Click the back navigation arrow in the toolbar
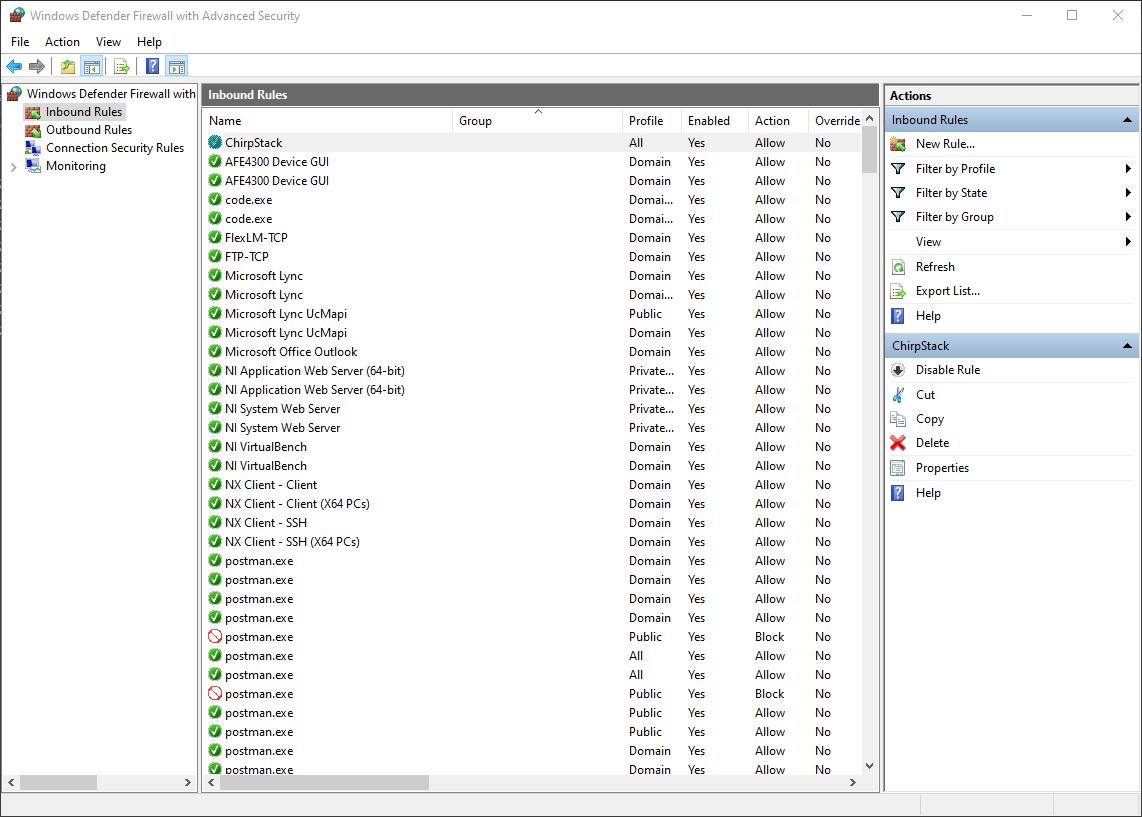1142x817 pixels. [14, 66]
